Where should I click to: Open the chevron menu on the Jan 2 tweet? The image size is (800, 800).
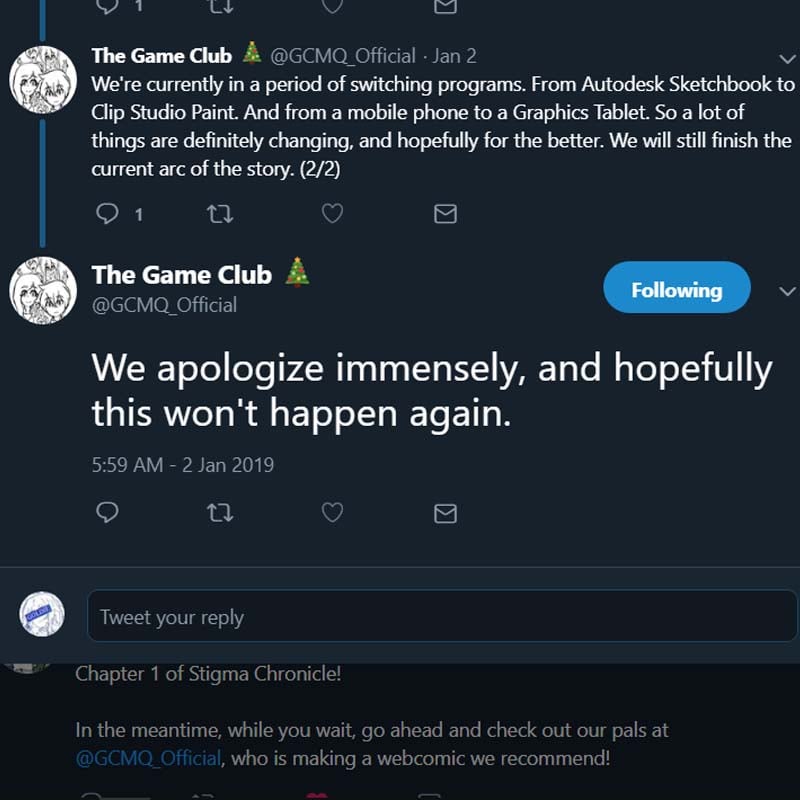coord(787,59)
